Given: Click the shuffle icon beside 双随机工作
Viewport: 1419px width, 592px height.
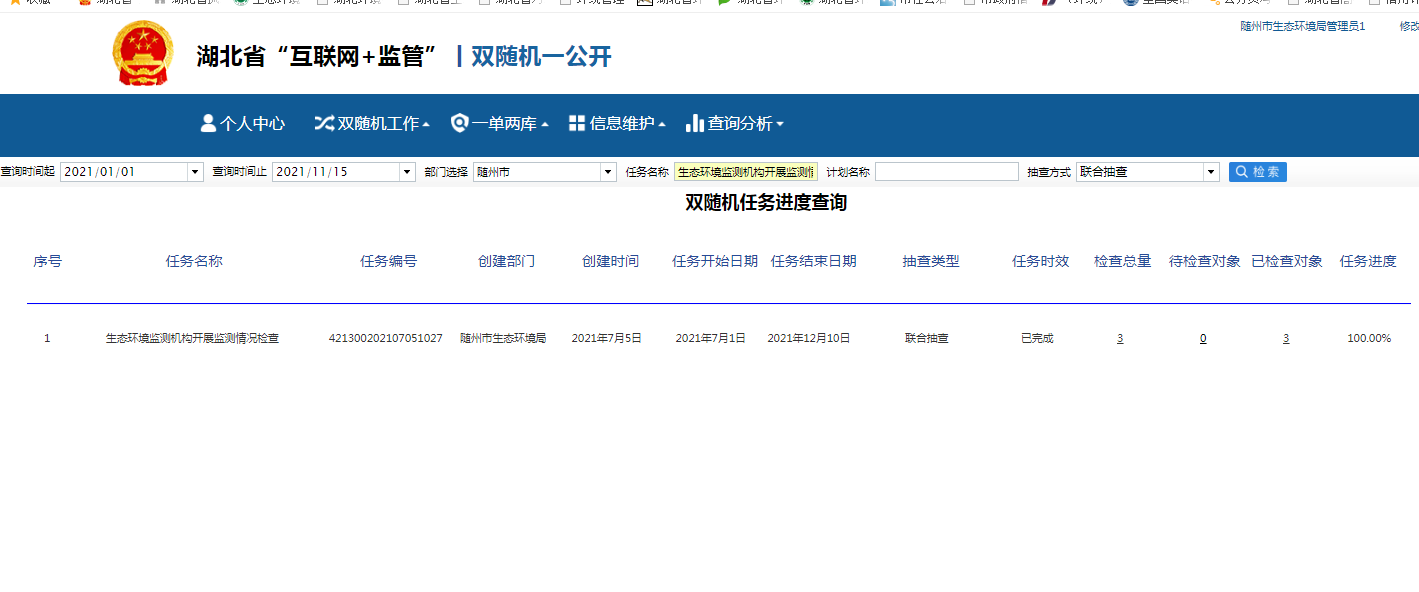Looking at the screenshot, I should click(x=324, y=123).
